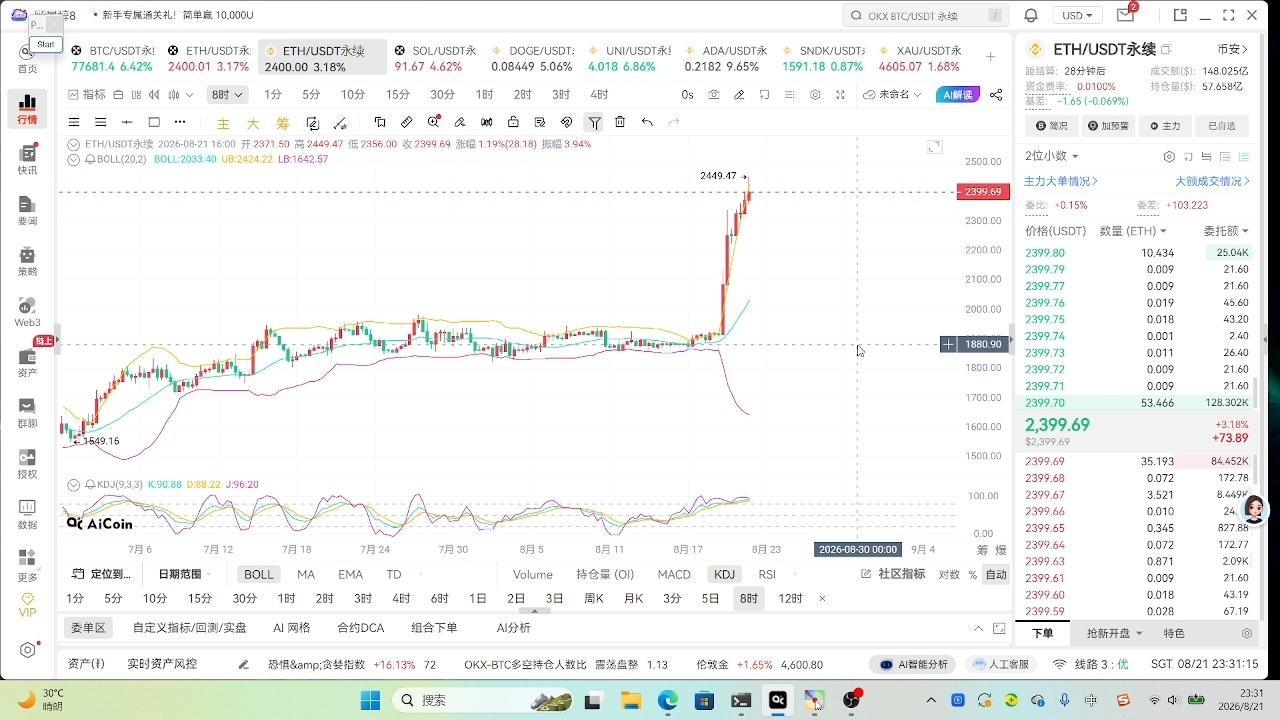This screenshot has height=720, width=1280.
Task: Open File Explorer from taskbar
Action: pos(631,700)
